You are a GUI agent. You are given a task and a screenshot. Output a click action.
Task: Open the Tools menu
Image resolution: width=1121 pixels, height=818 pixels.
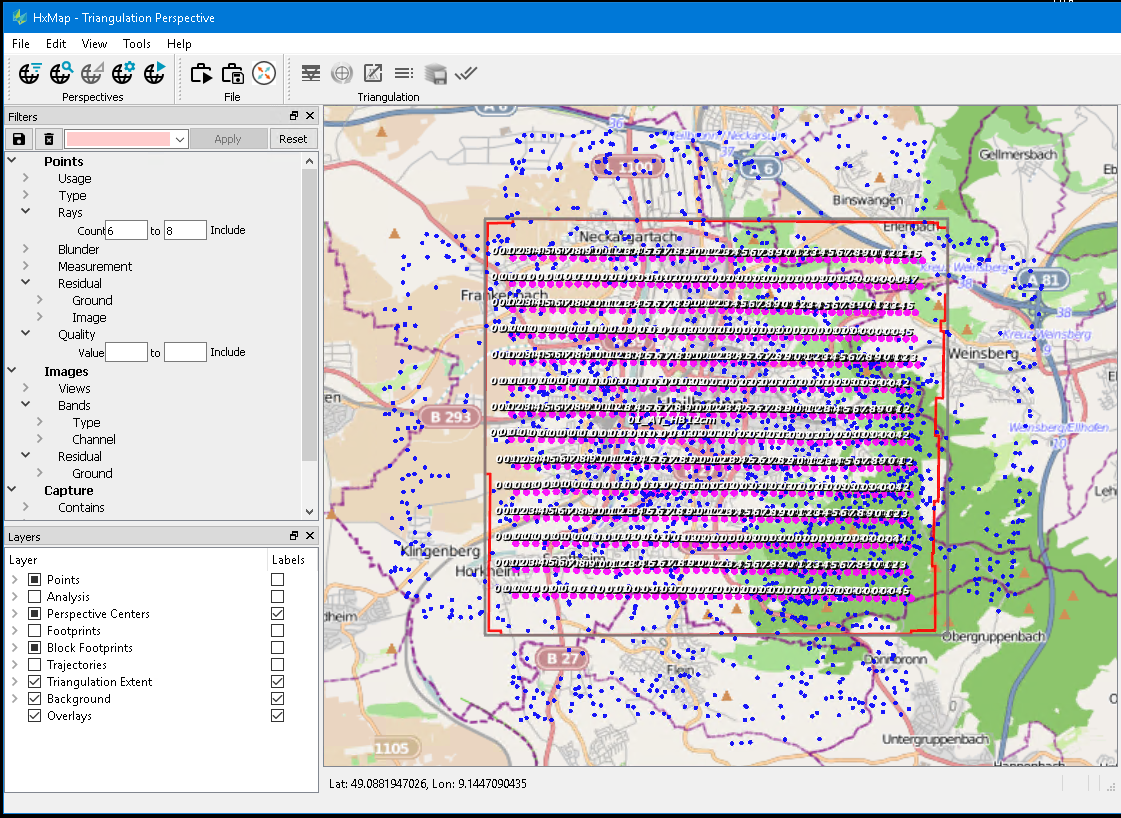(x=137, y=44)
